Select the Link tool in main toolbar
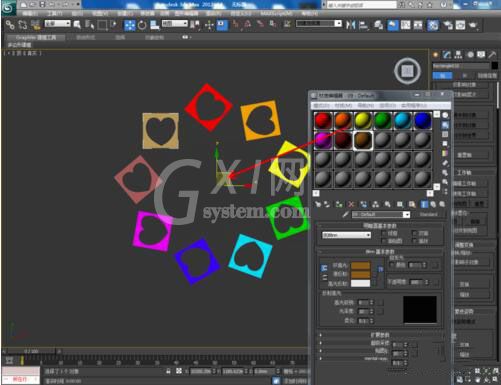This screenshot has height=385, width=501. (10, 25)
